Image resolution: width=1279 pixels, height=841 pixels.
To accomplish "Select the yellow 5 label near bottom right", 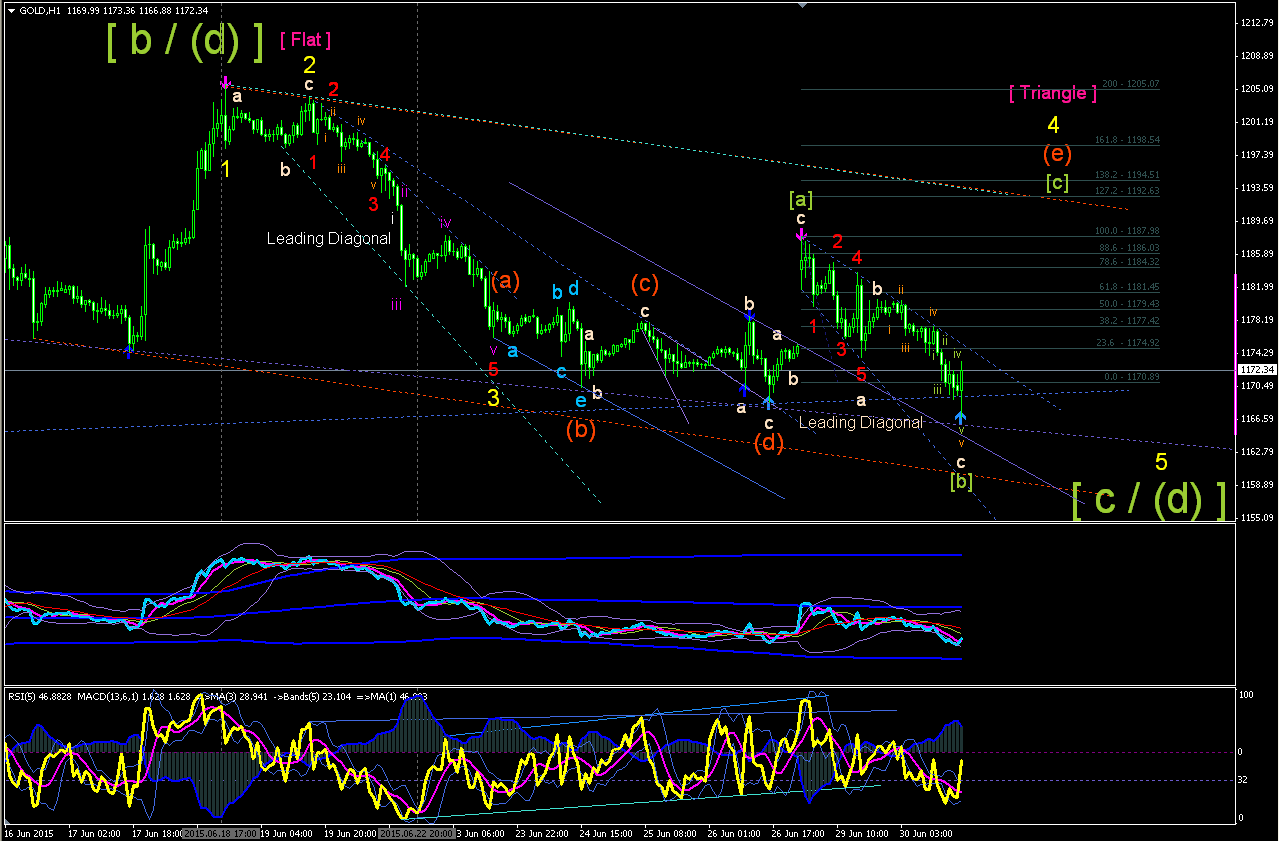I will click(1161, 462).
